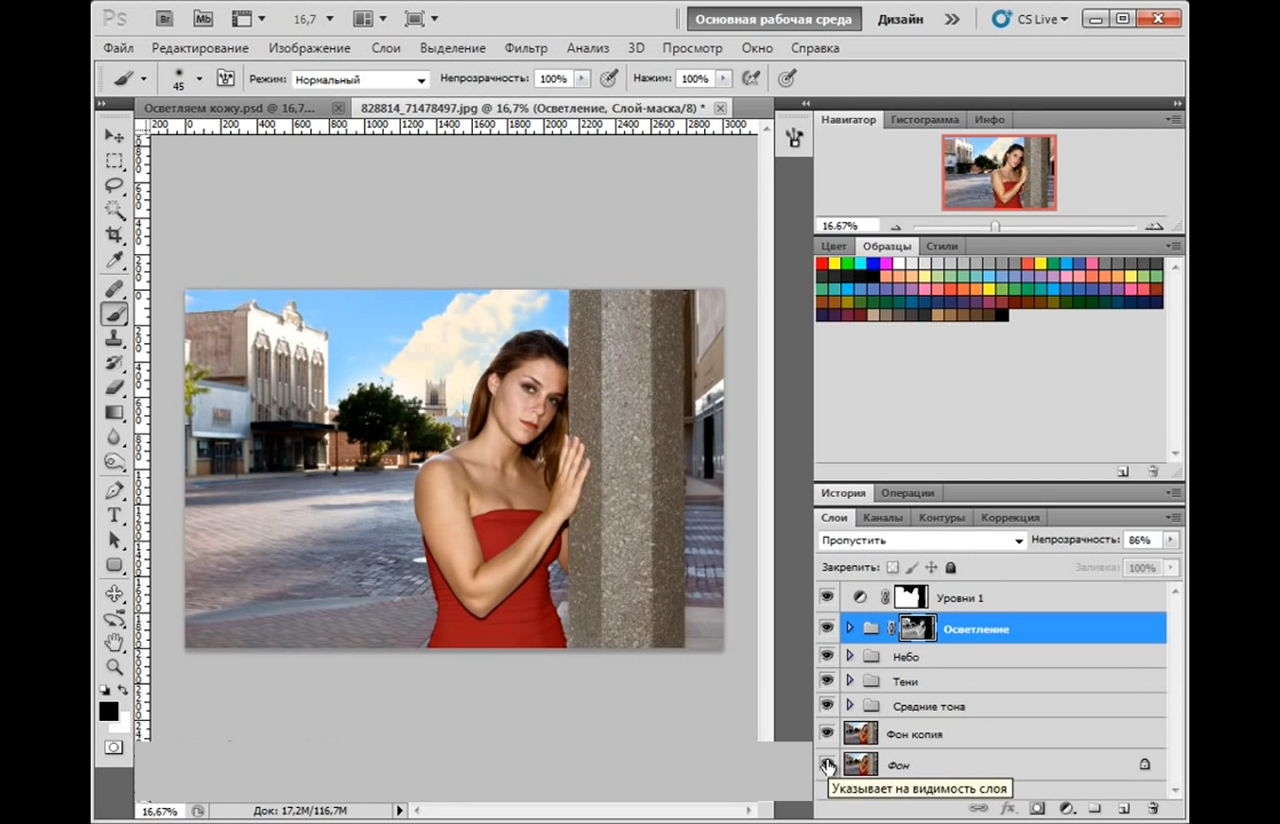This screenshot has height=824, width=1280.
Task: Open the layer opacity slider arrow beside 86%
Action: [1170, 540]
